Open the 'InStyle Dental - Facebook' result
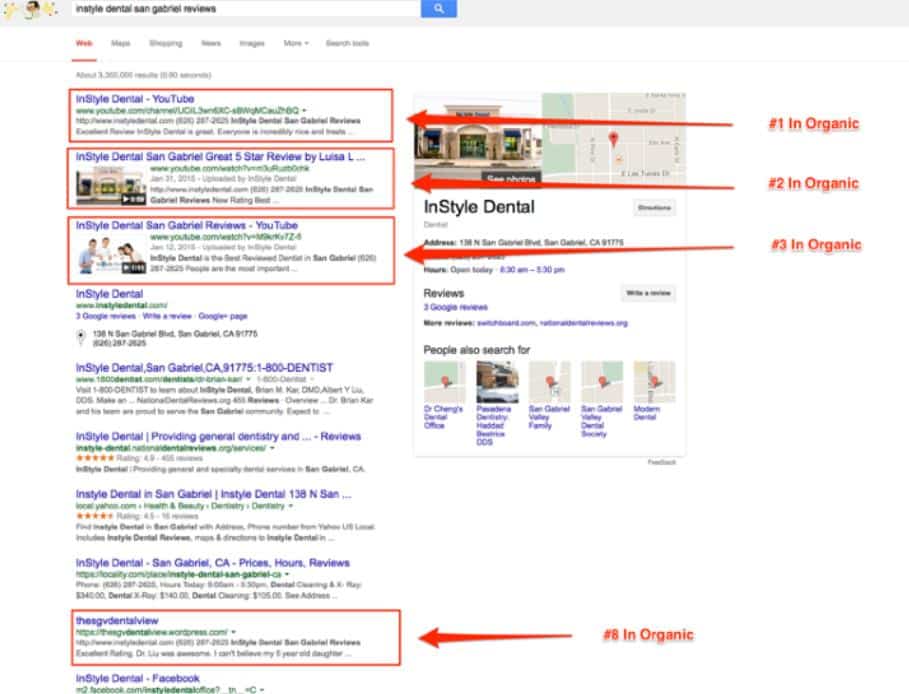909x694 pixels. pos(137,678)
